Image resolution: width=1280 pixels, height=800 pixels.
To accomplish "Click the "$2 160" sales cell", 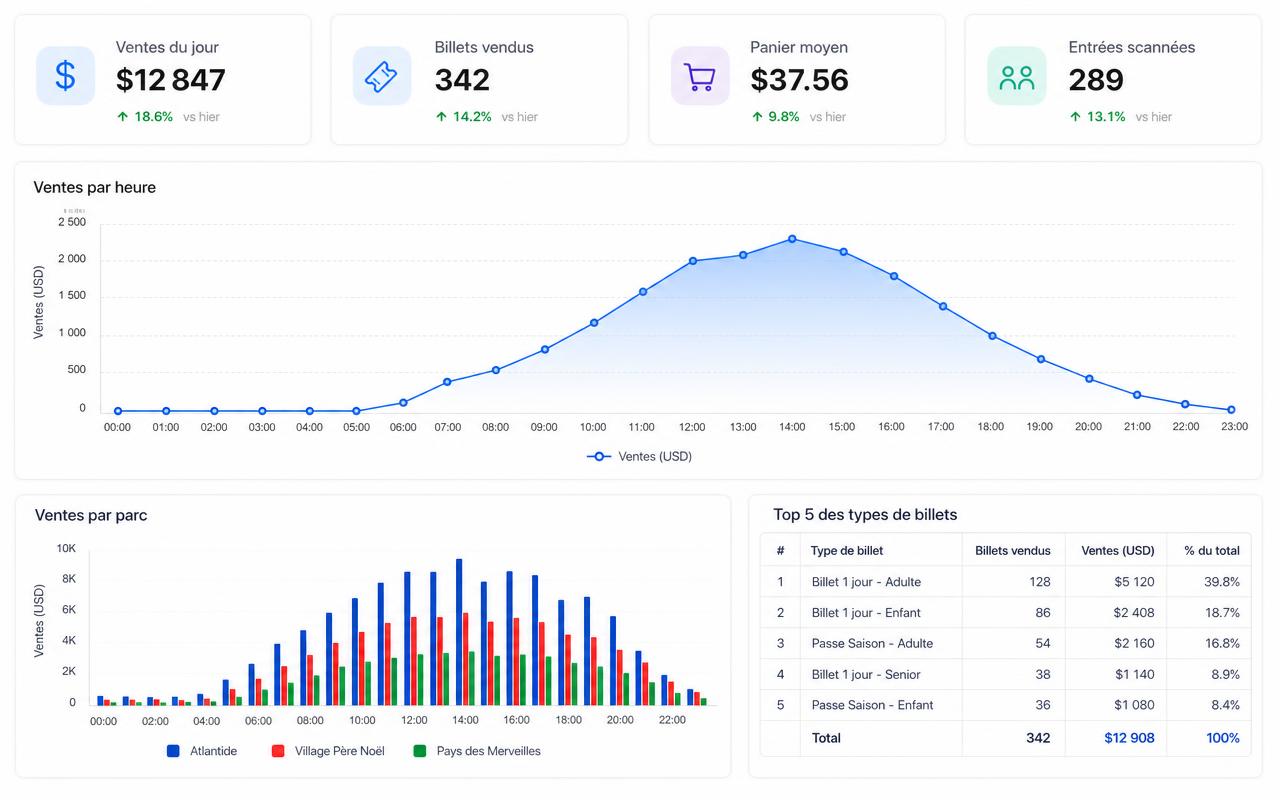I will tap(1135, 644).
